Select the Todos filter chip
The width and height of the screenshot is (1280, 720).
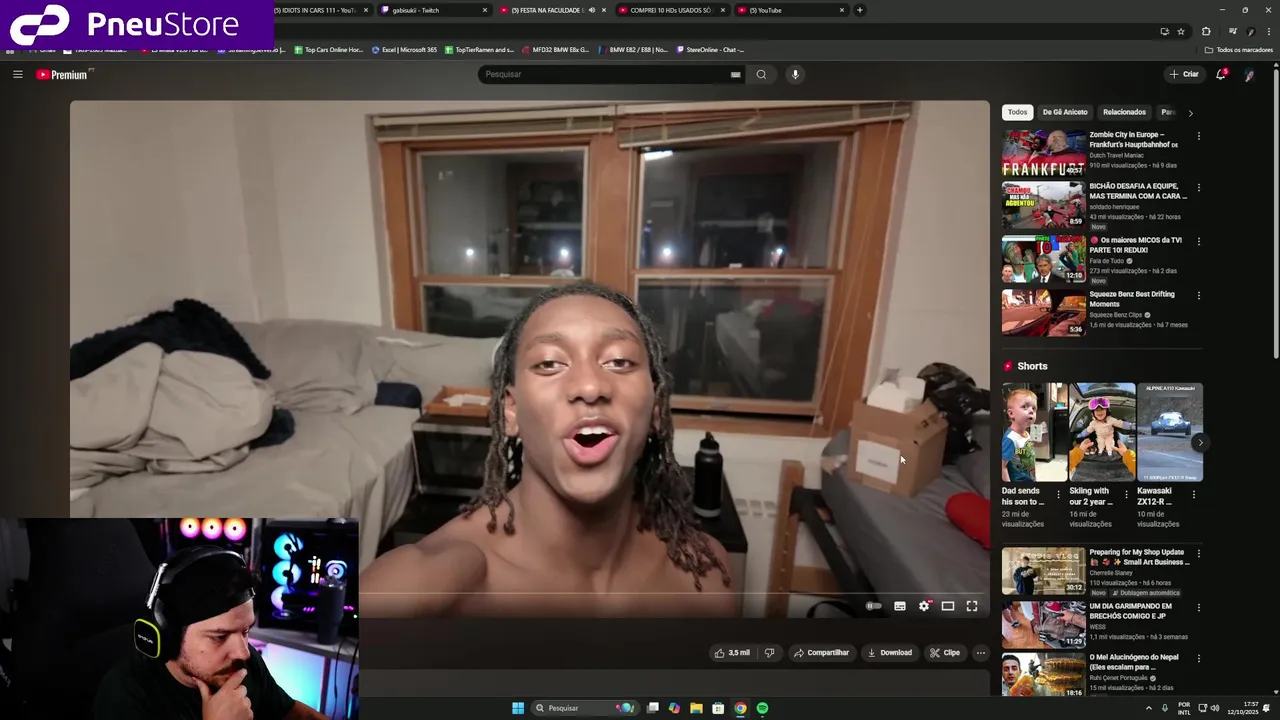click(1017, 112)
